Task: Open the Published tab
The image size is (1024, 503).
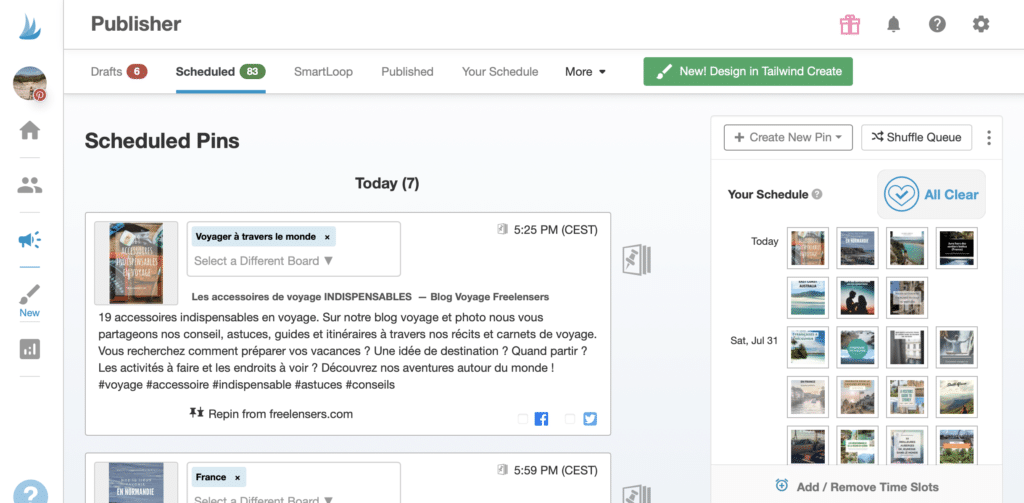Action: click(408, 72)
